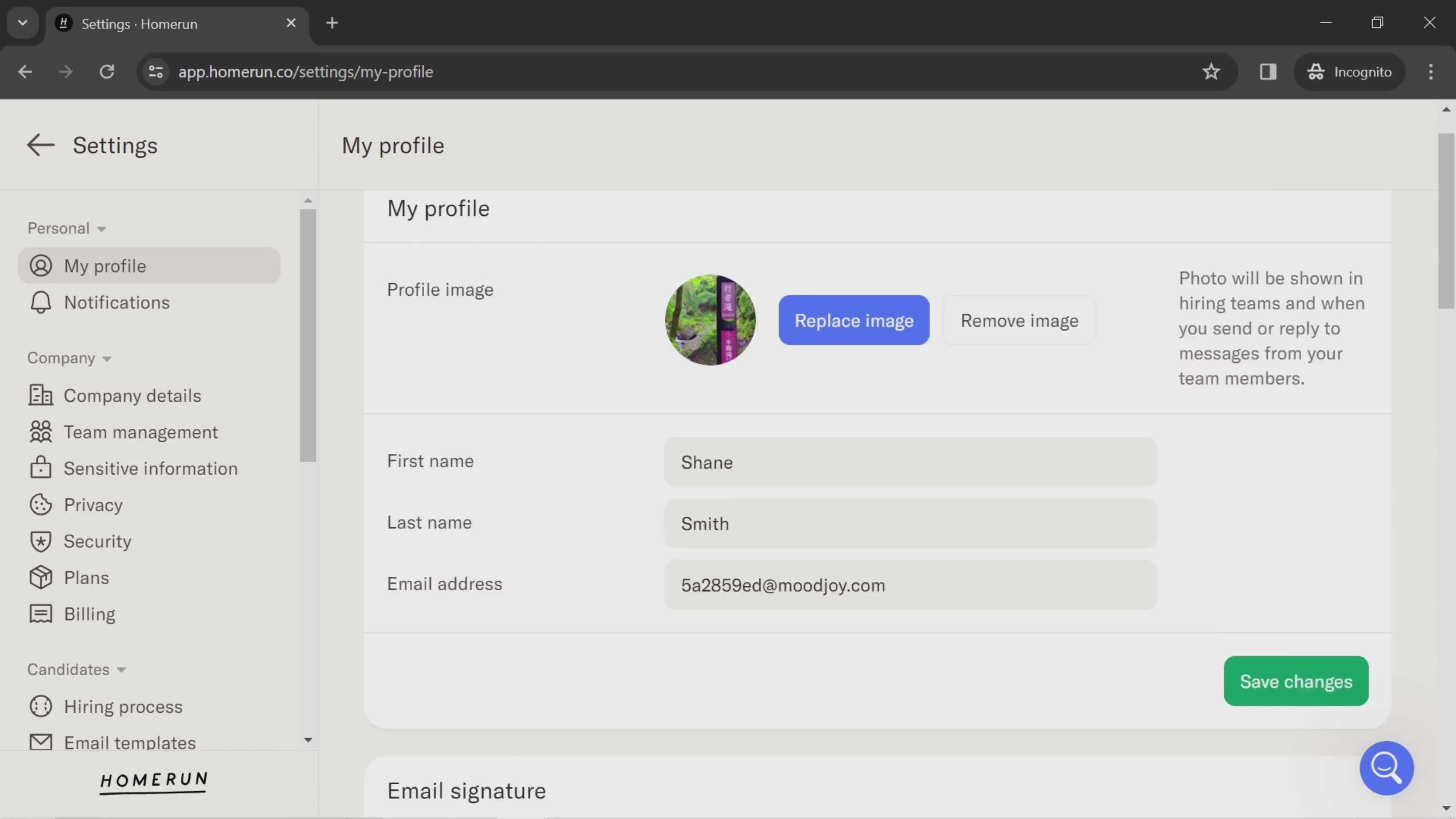1456x819 pixels.
Task: Bookmark this page with the star icon
Action: (1211, 72)
